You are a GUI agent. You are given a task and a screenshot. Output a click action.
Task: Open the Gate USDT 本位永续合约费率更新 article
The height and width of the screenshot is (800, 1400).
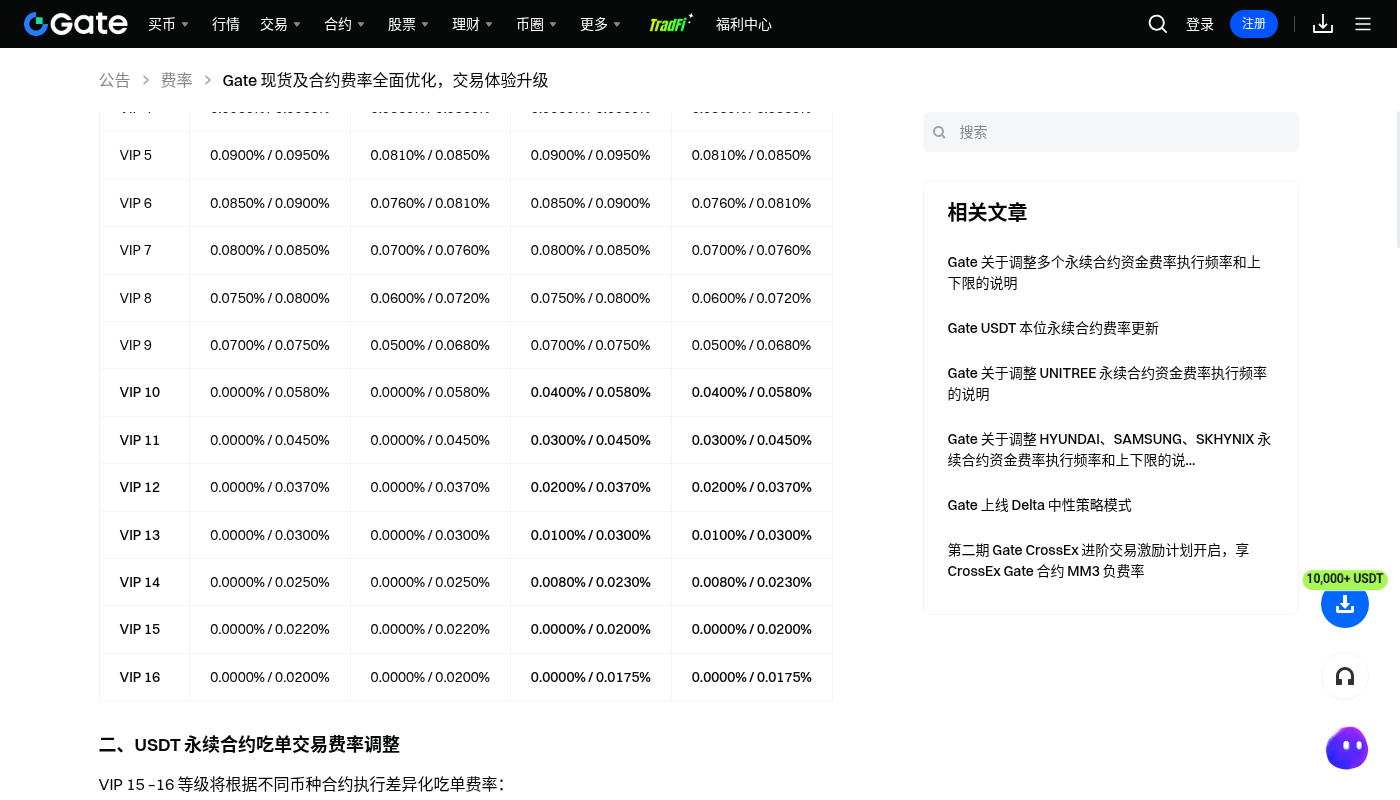(1053, 328)
